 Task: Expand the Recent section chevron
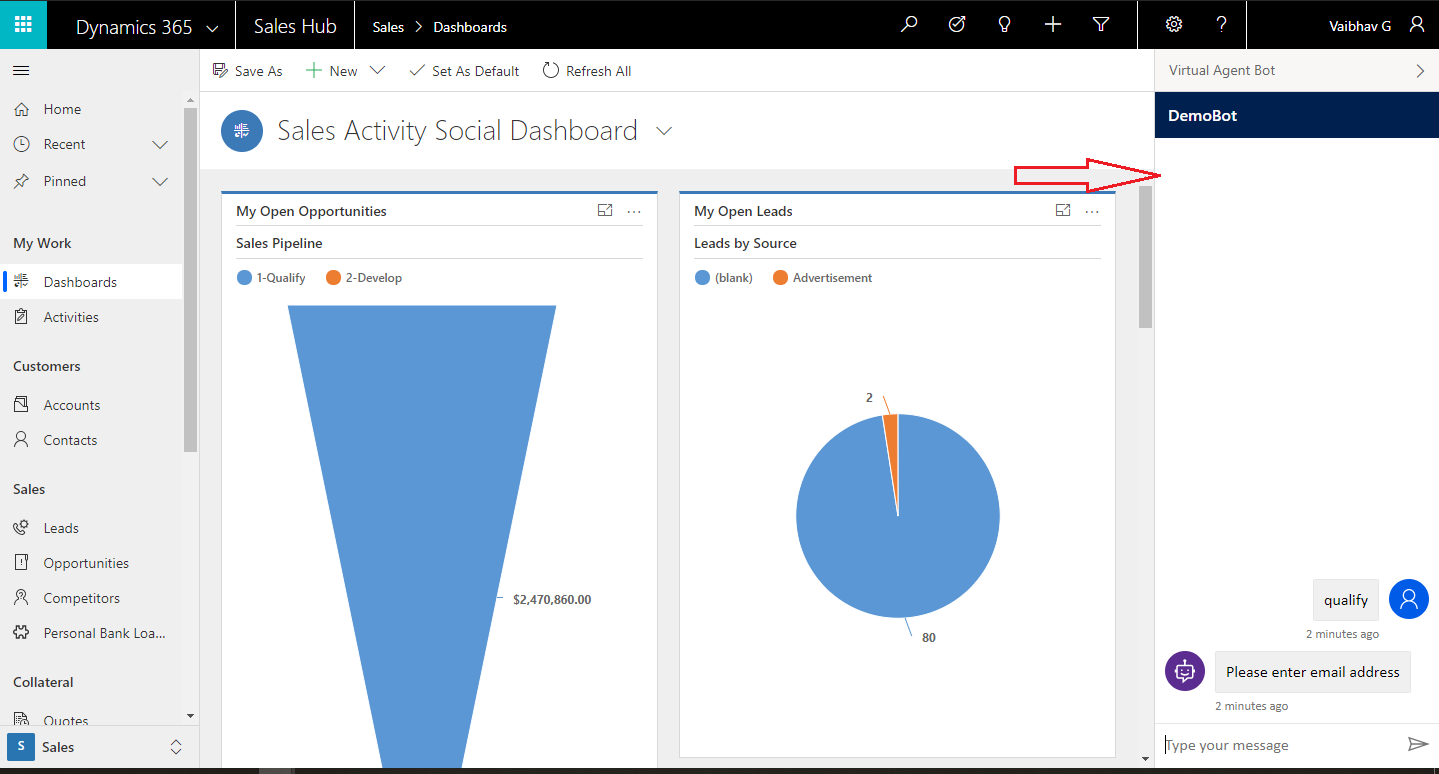[x=160, y=145]
